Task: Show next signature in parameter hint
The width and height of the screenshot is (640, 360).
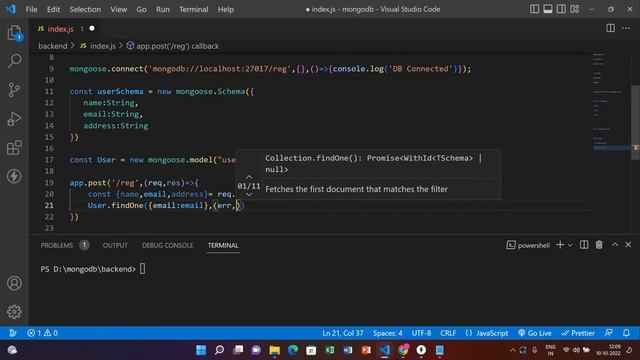Action: click(x=249, y=195)
